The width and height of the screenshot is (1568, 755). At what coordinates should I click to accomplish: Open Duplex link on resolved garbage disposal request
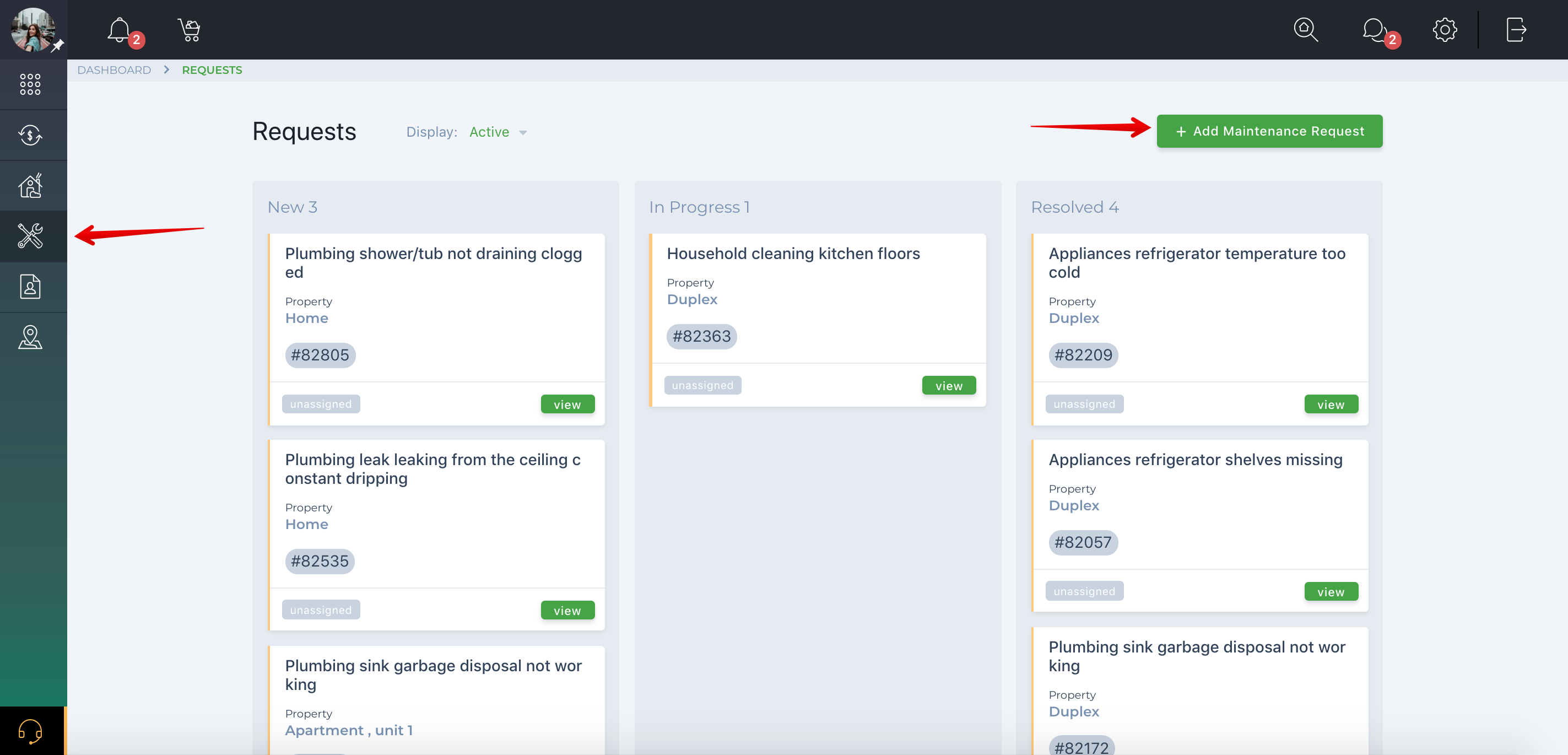tap(1073, 711)
